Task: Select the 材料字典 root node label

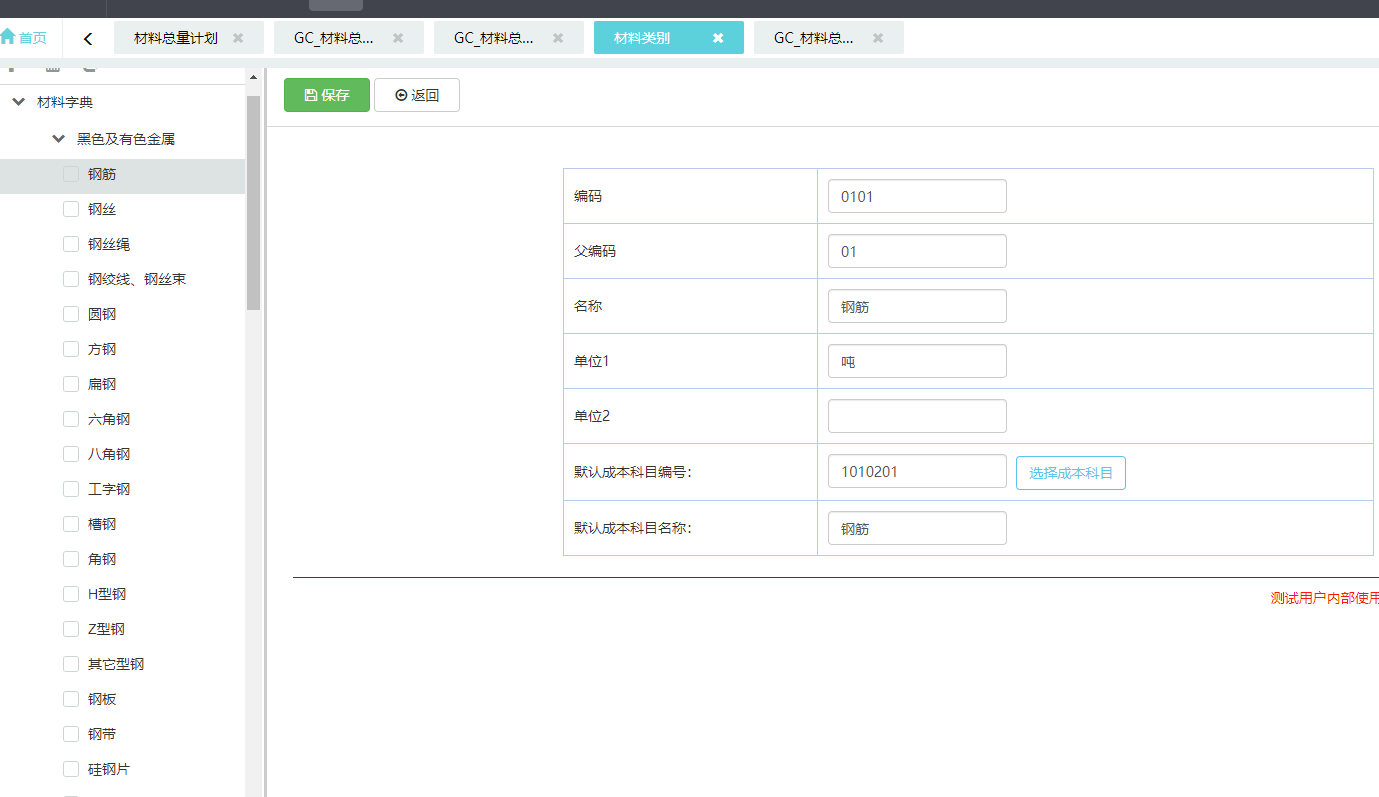Action: pos(65,102)
